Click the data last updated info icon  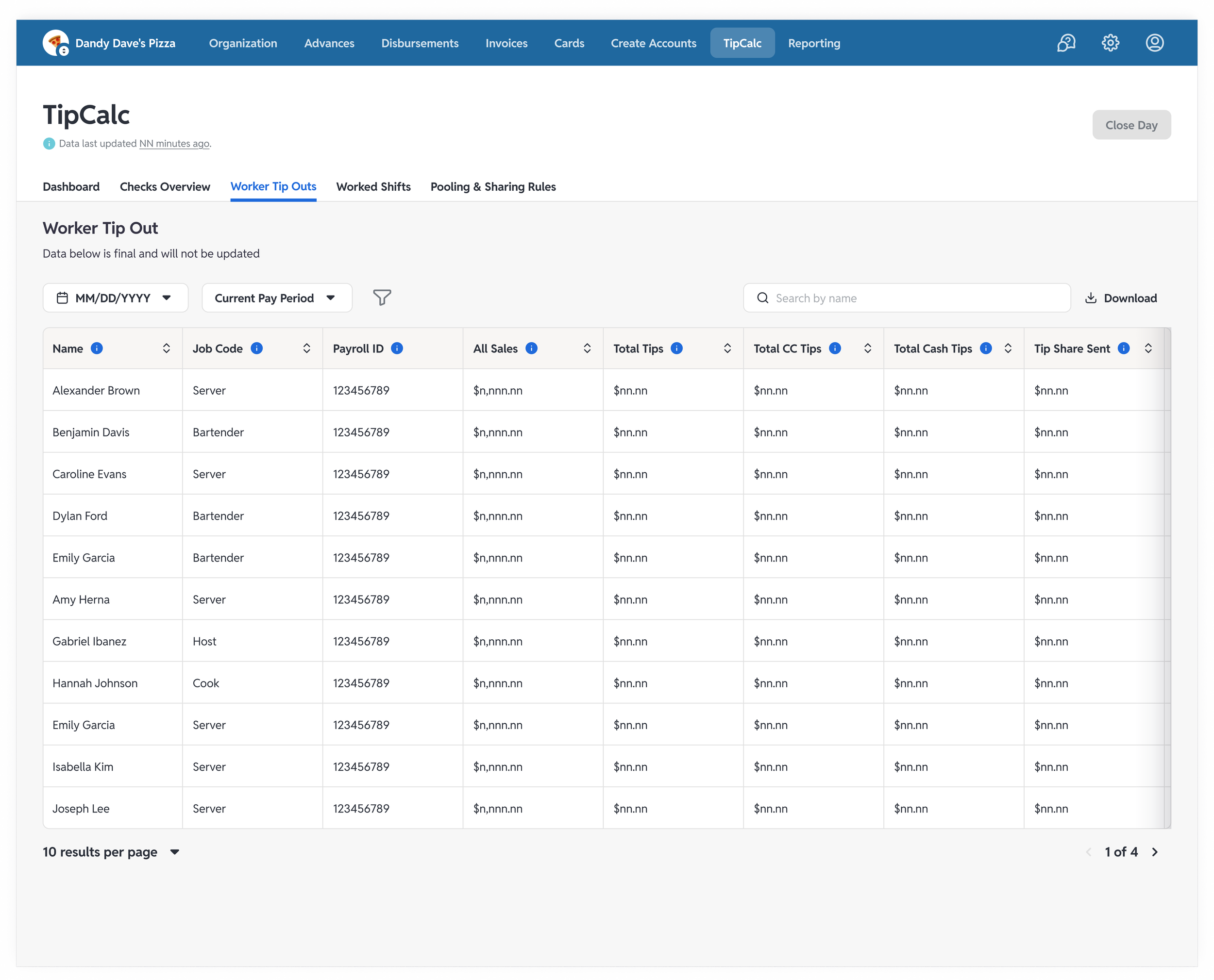tap(49, 143)
